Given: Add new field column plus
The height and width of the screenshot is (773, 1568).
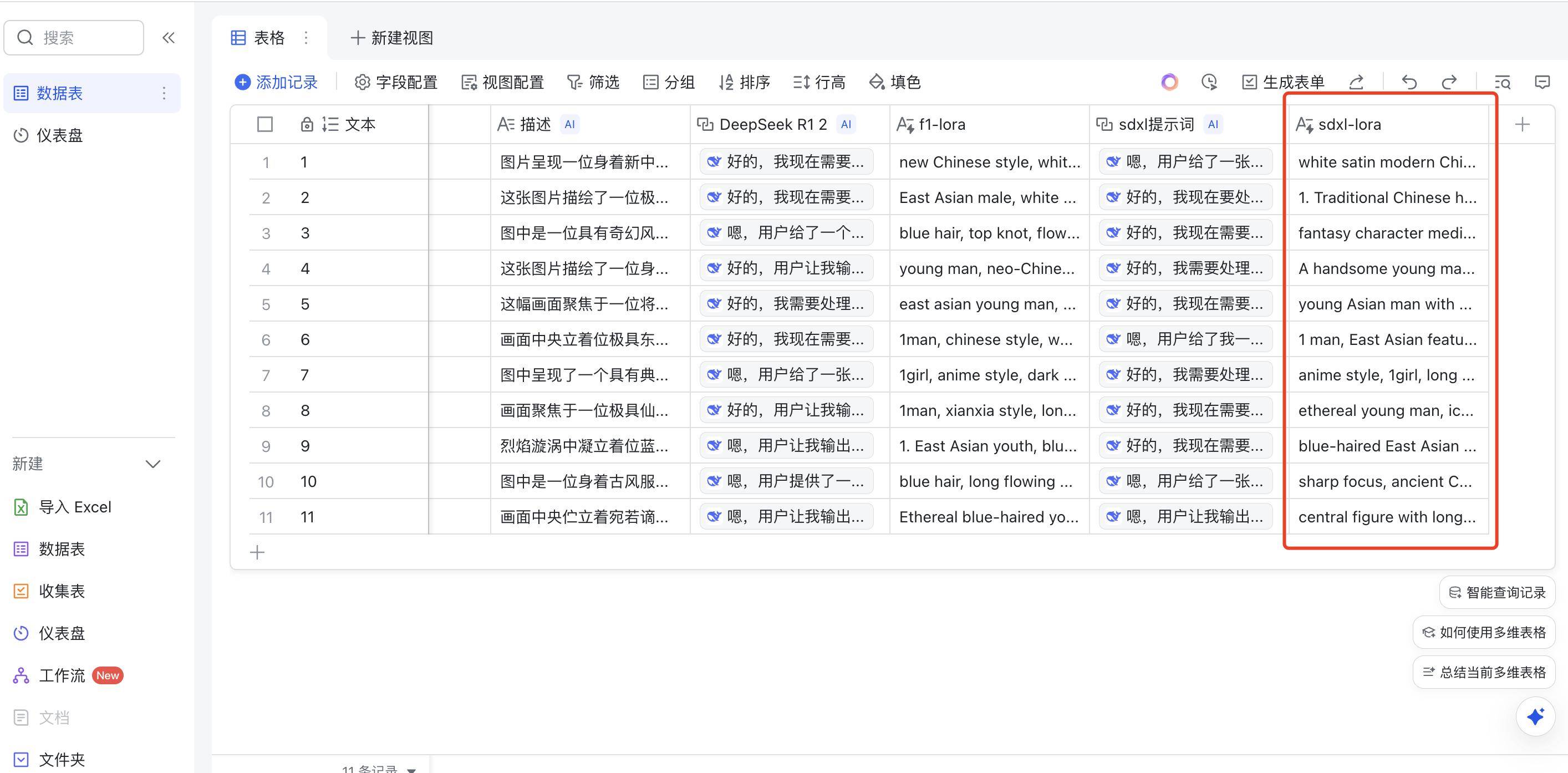Looking at the screenshot, I should pyautogui.click(x=1523, y=125).
